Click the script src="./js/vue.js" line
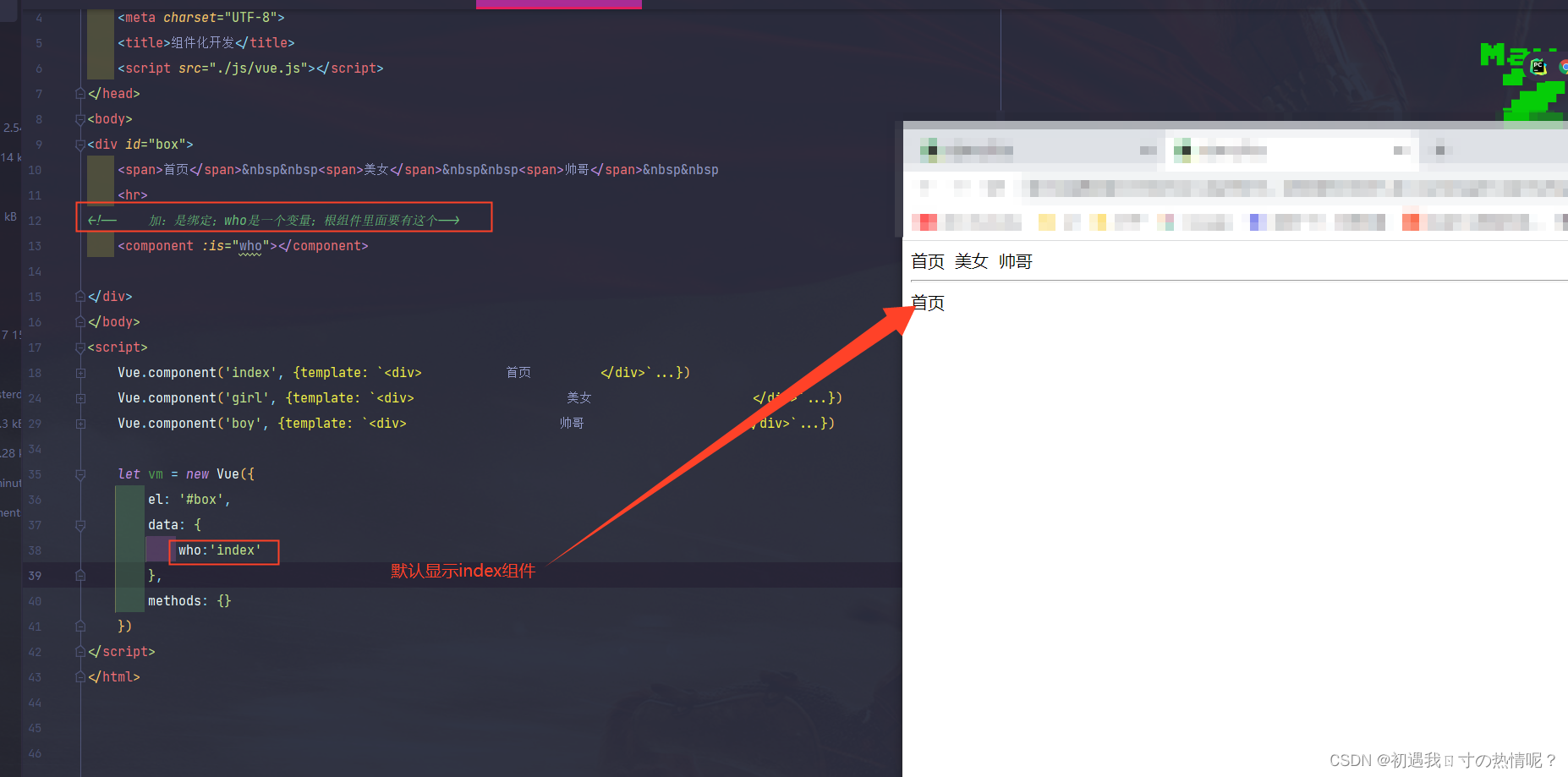 pyautogui.click(x=250, y=68)
